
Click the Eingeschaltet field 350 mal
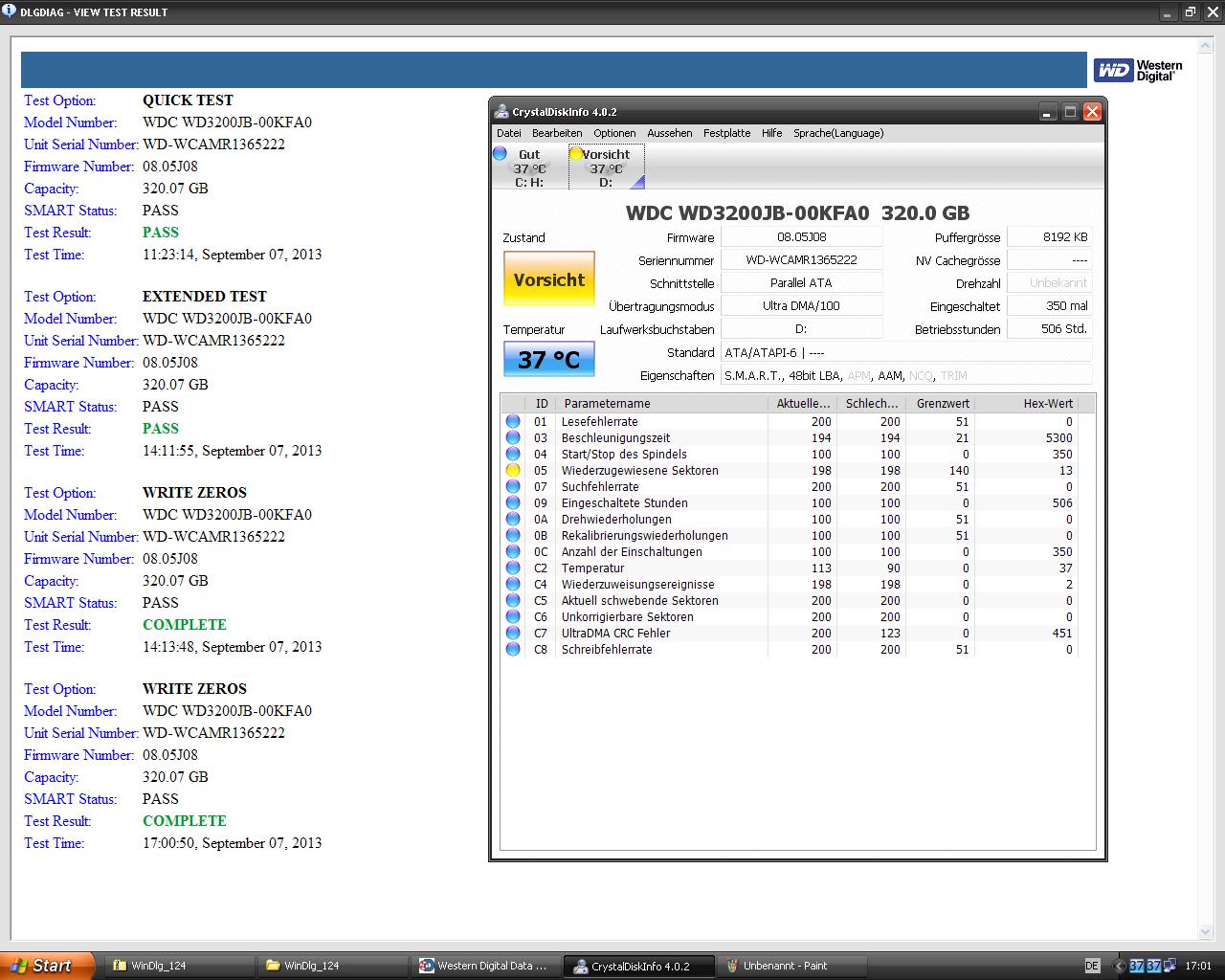(1050, 306)
